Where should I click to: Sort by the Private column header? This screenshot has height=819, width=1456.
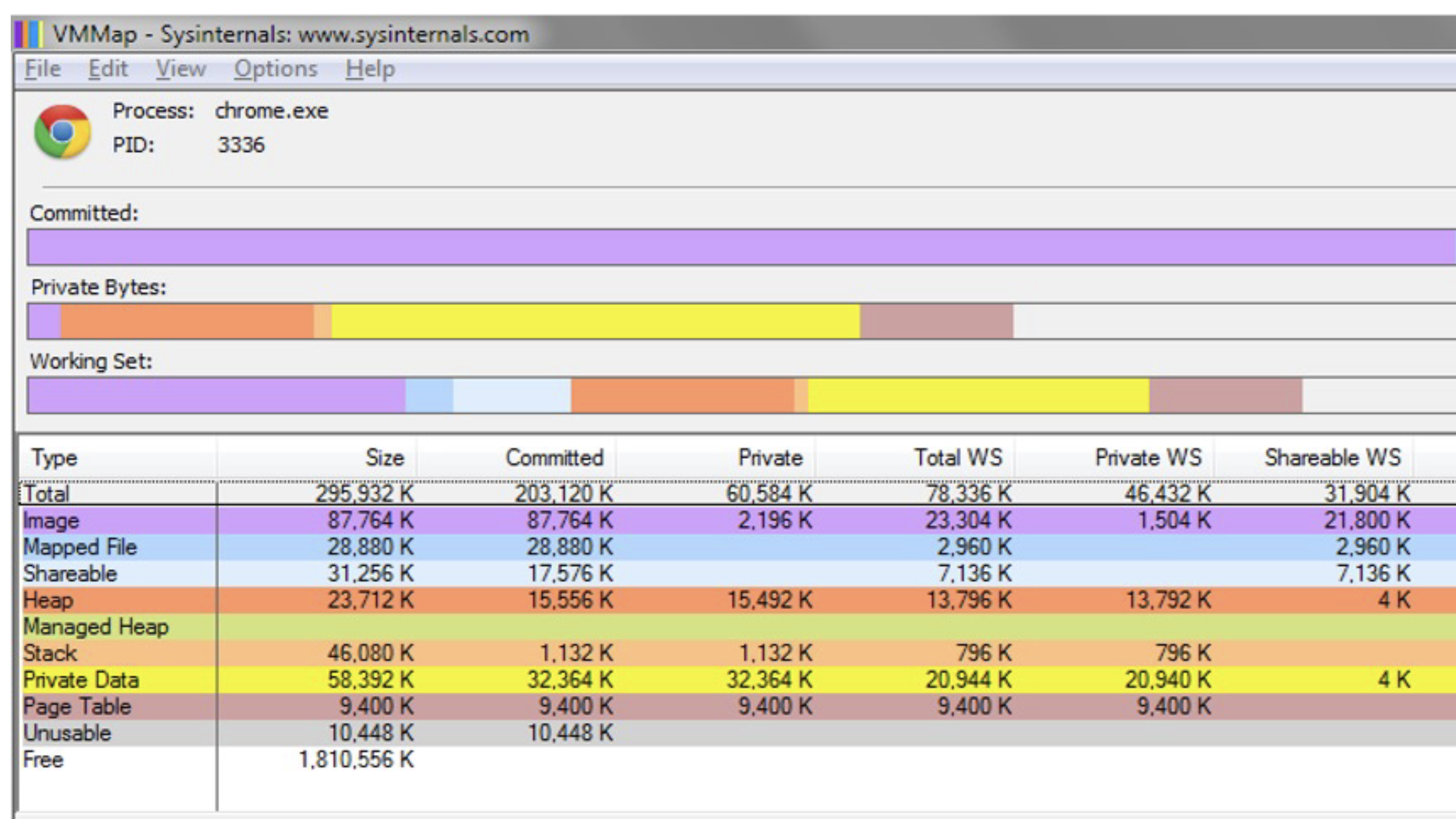point(716,458)
